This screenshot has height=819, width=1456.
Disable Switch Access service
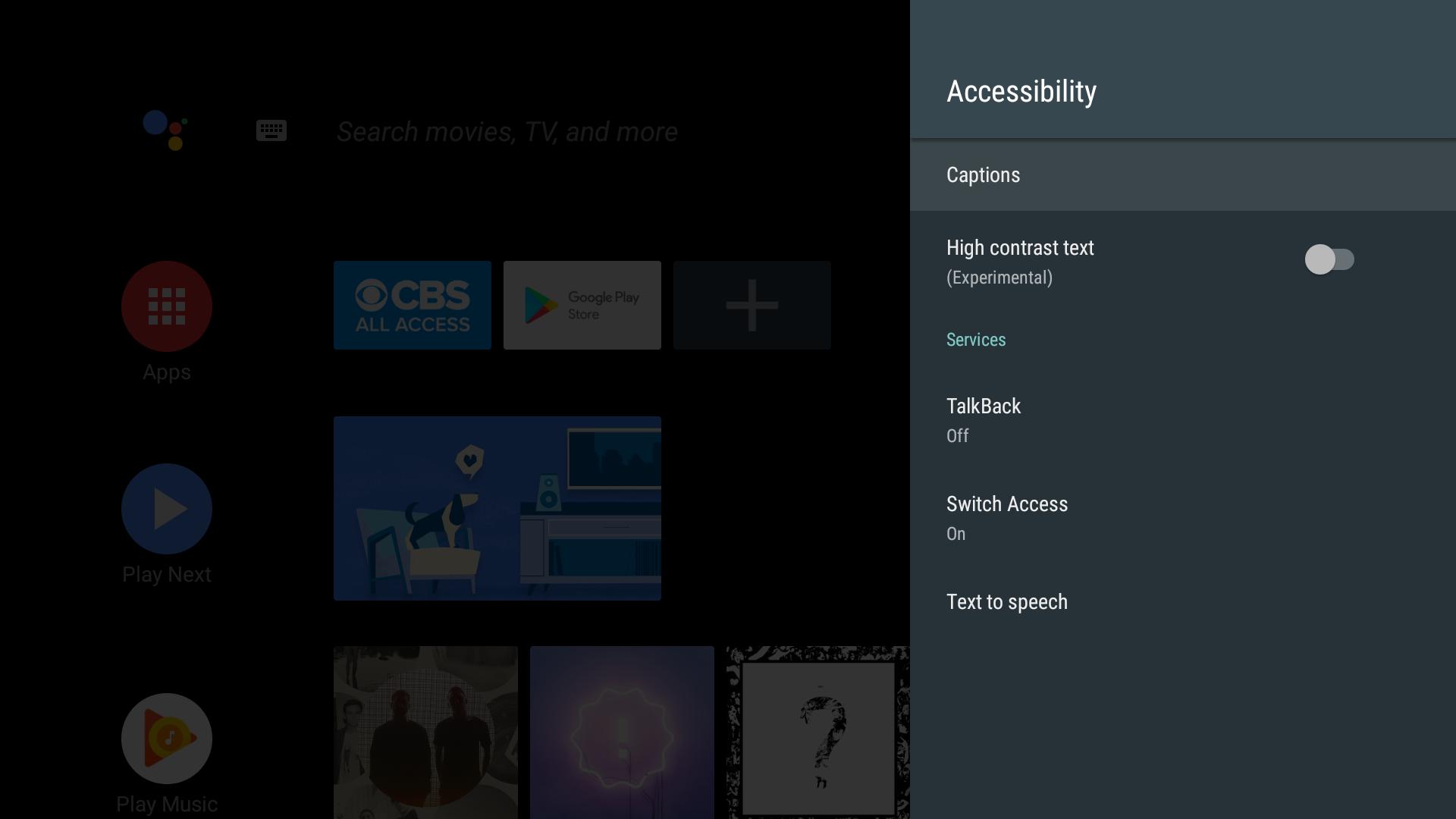[x=1007, y=516]
